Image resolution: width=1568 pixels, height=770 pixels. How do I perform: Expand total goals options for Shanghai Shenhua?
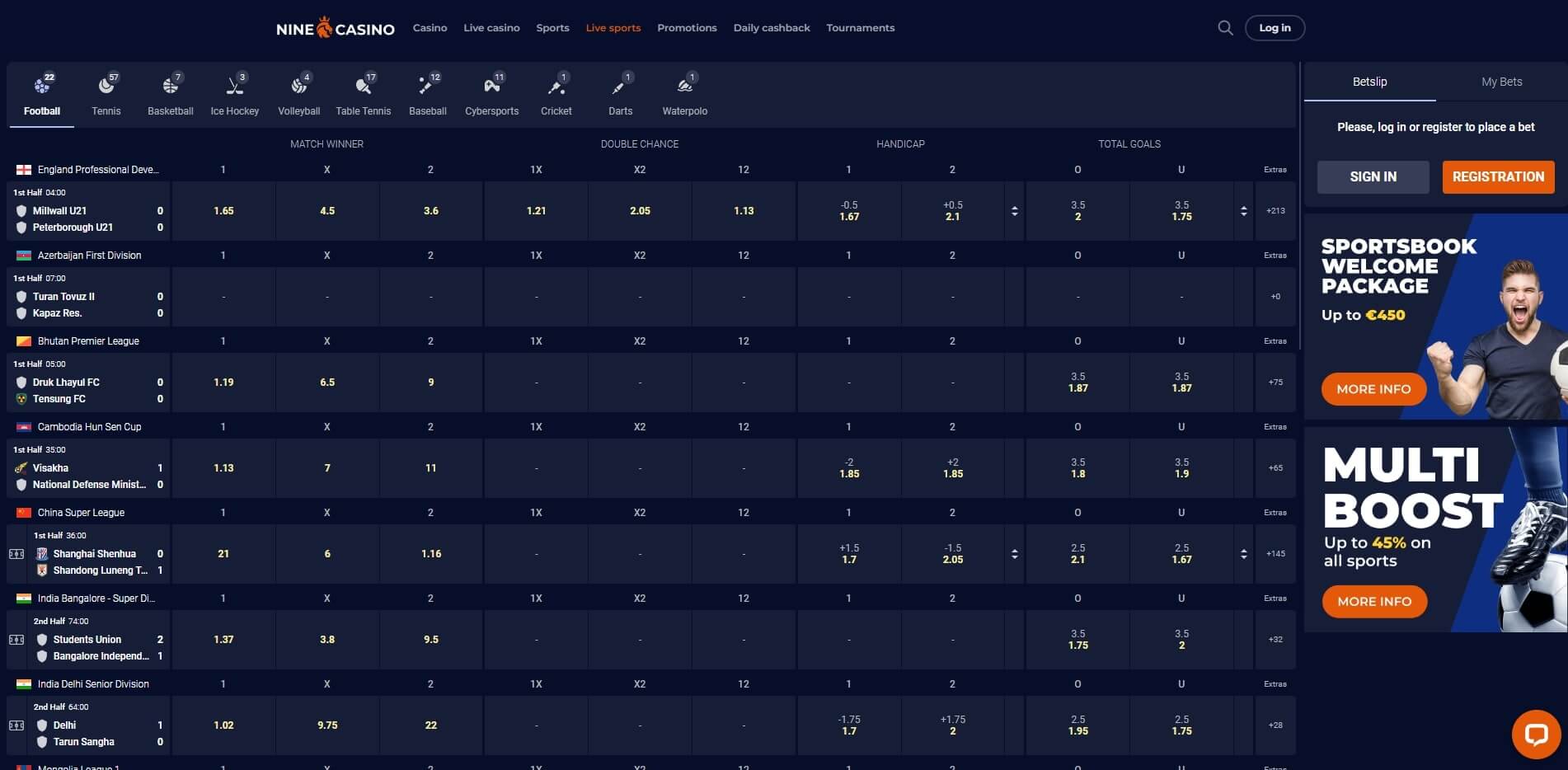(x=1243, y=554)
